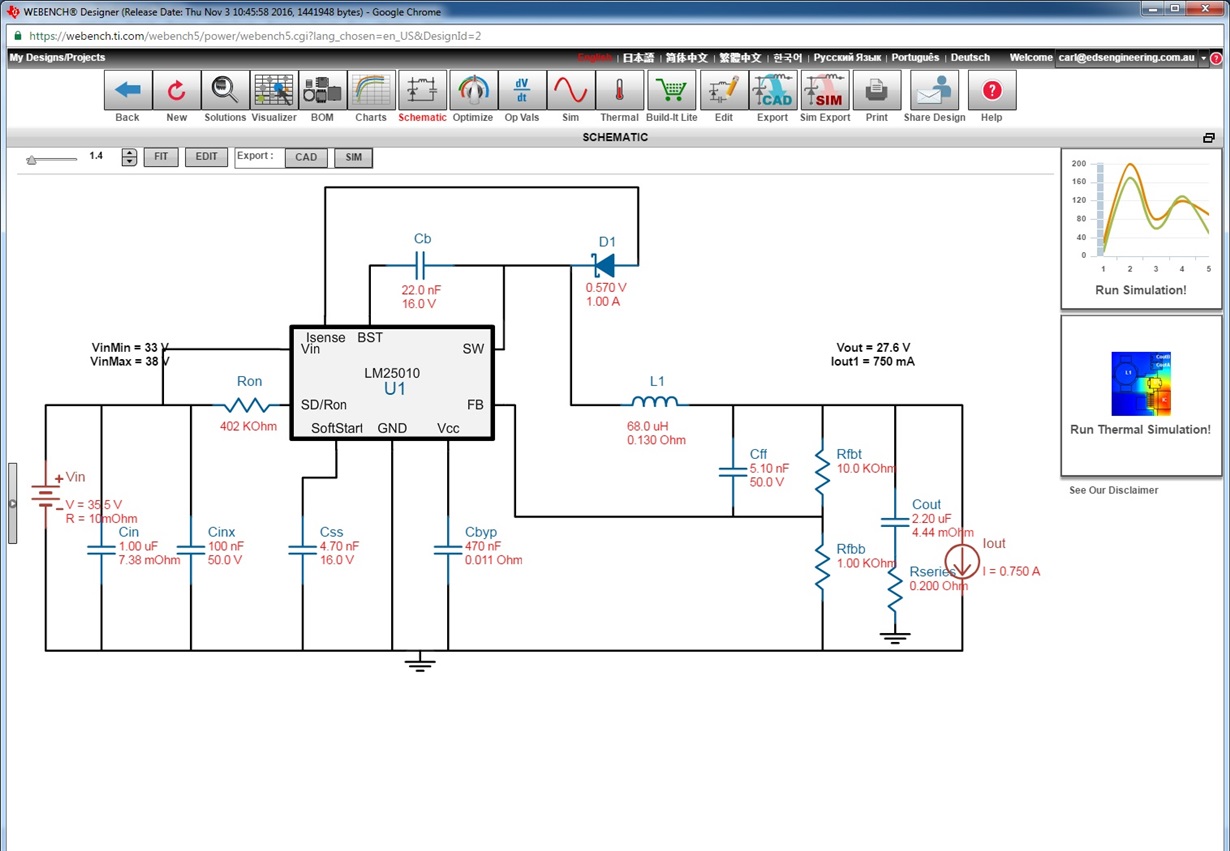Print the design via printer icon
1230x851 pixels.
tap(877, 91)
